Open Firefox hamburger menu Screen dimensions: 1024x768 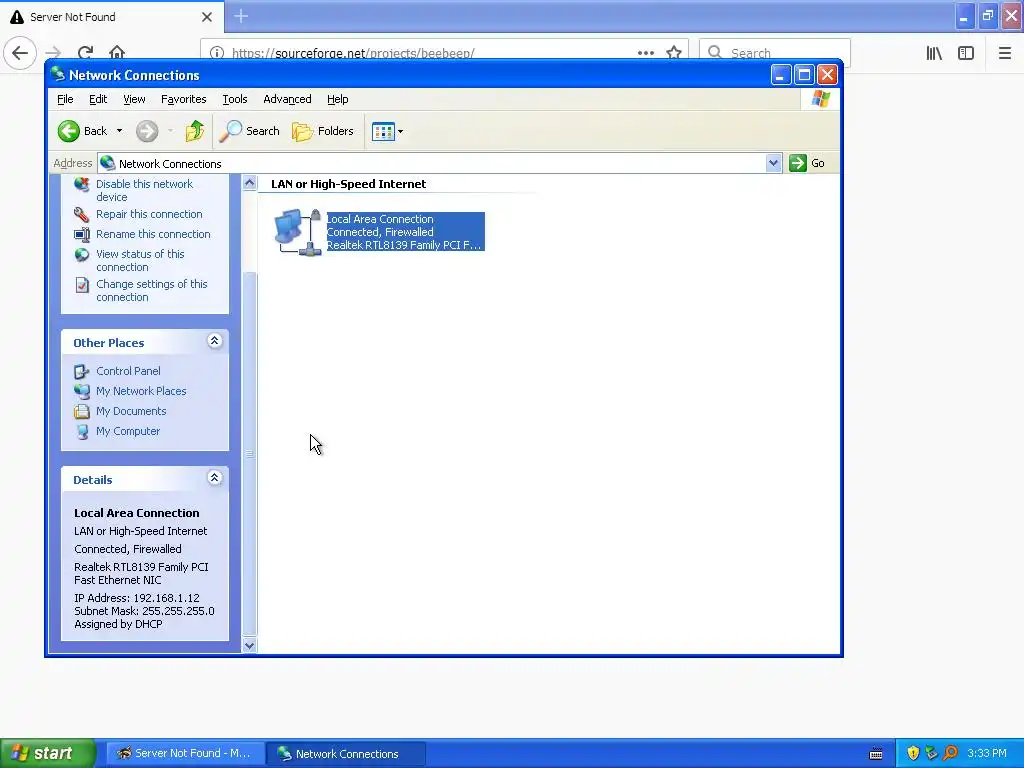click(1004, 53)
